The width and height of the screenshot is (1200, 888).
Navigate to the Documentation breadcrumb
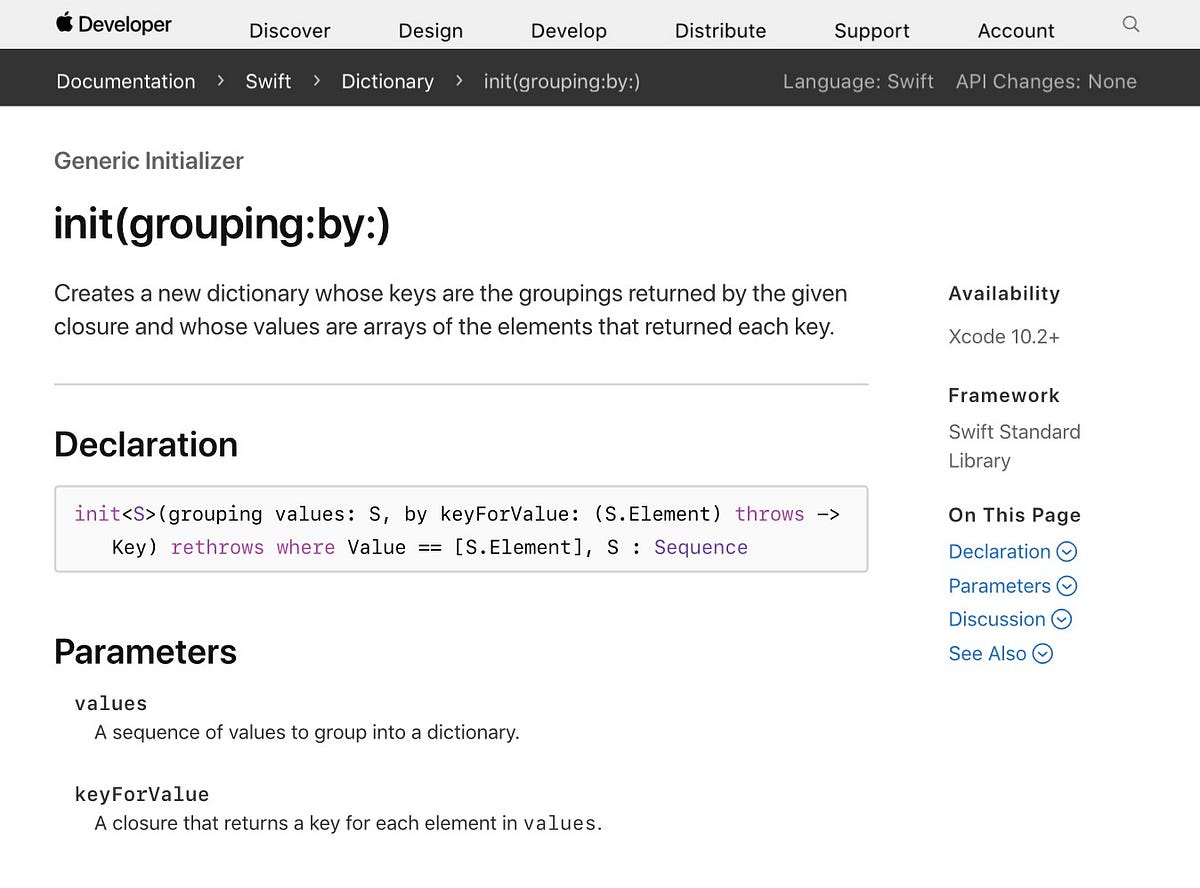tap(125, 81)
